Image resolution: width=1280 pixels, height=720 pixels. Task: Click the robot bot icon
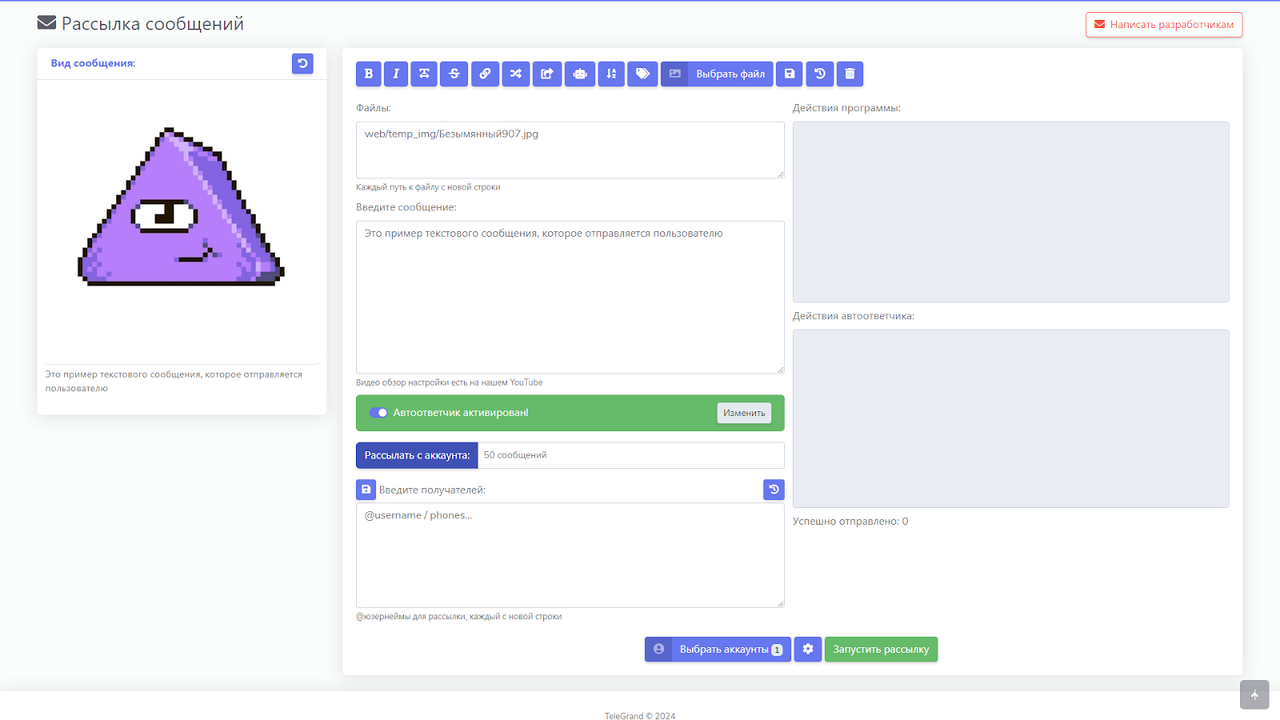click(580, 74)
